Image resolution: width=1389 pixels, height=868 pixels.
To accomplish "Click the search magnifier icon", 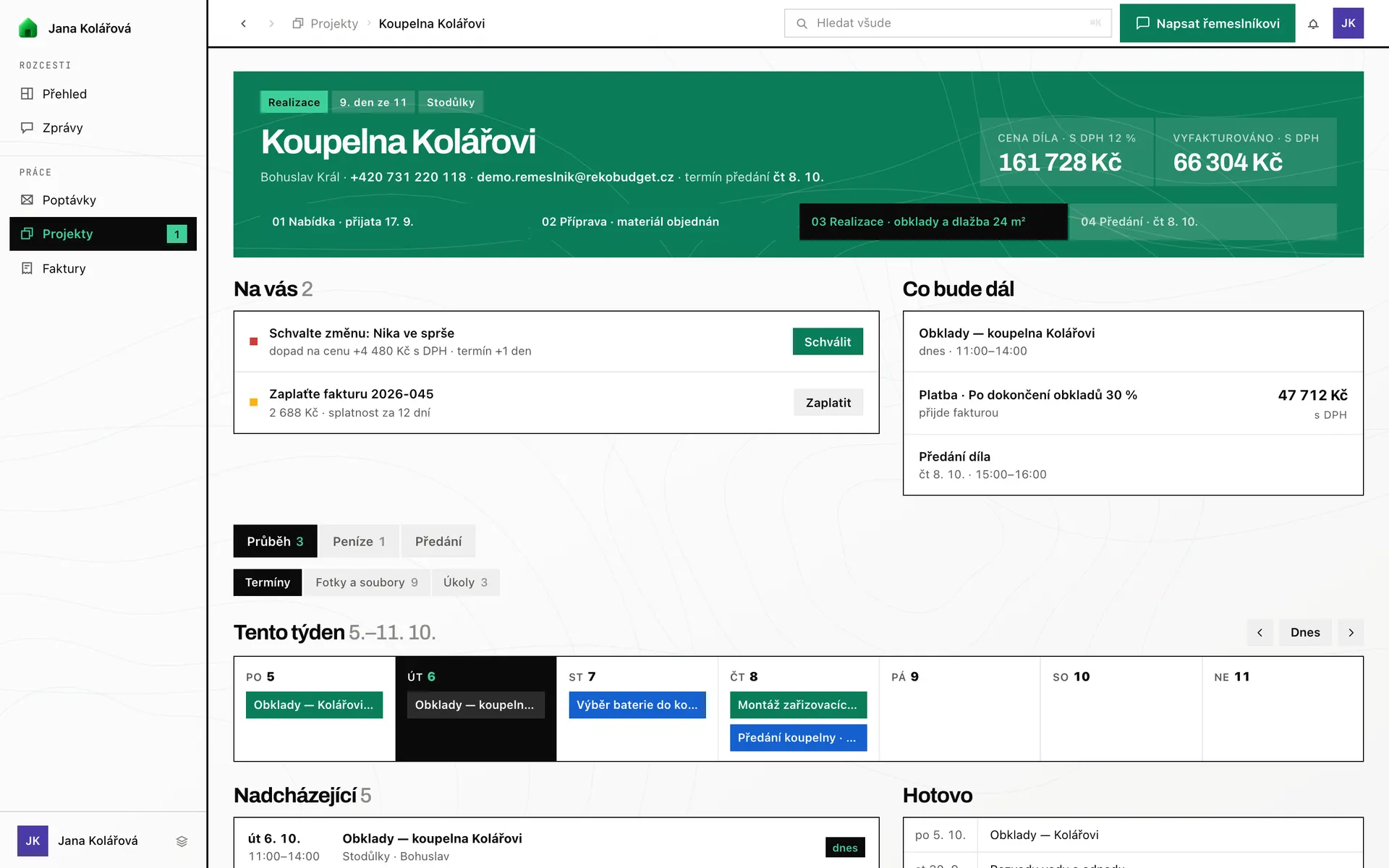I will [802, 23].
